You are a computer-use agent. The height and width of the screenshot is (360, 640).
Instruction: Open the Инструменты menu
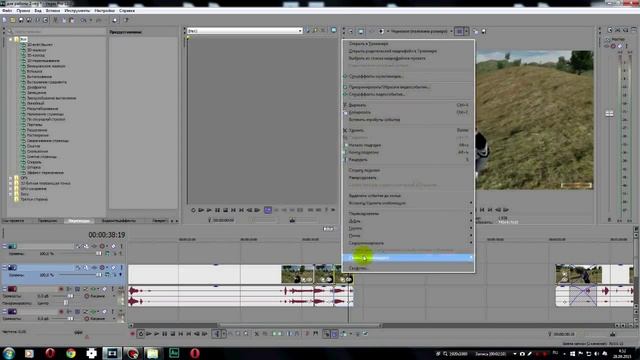coord(77,11)
